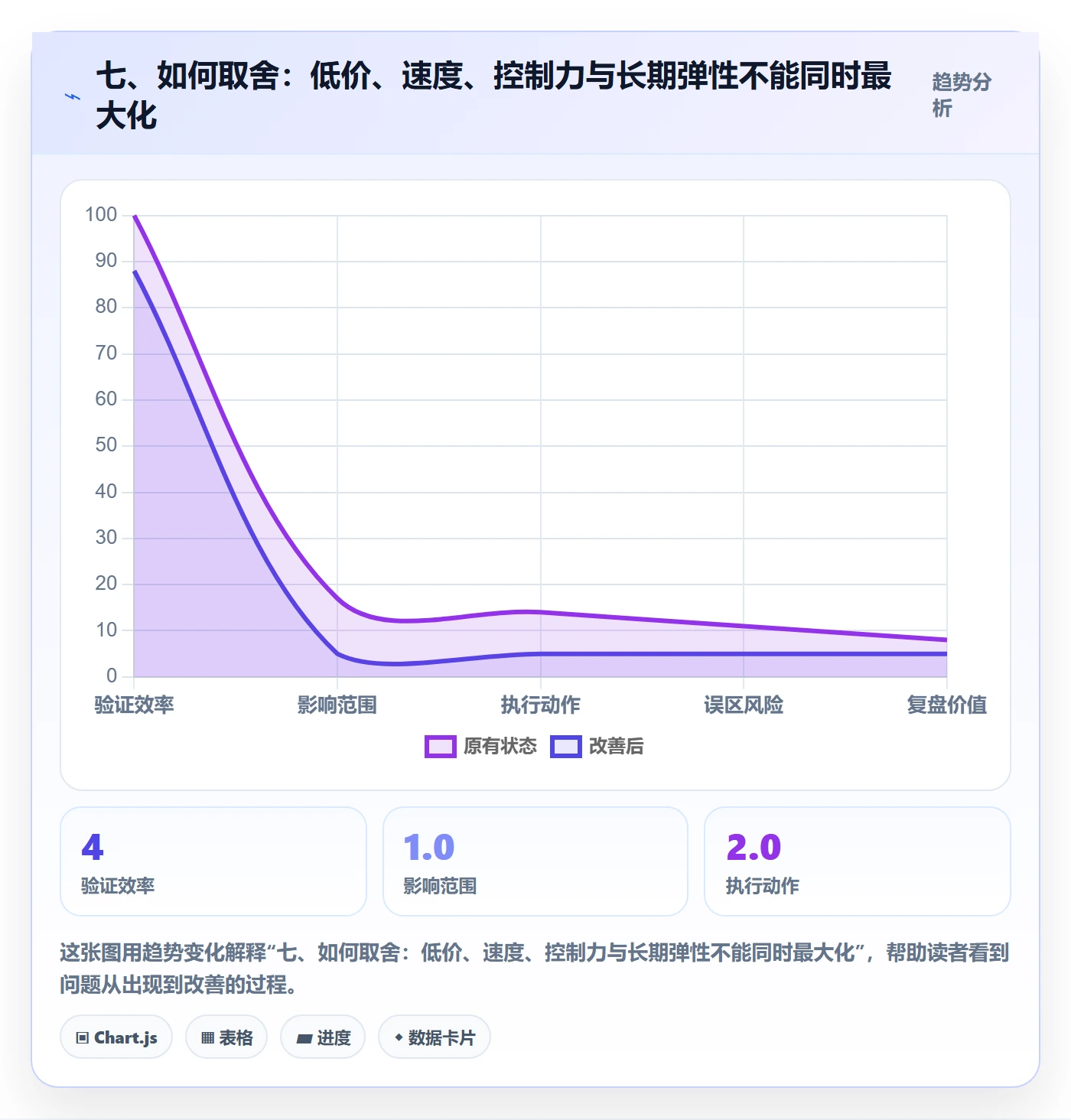Click the 影响范围 x-axis label

tap(337, 705)
